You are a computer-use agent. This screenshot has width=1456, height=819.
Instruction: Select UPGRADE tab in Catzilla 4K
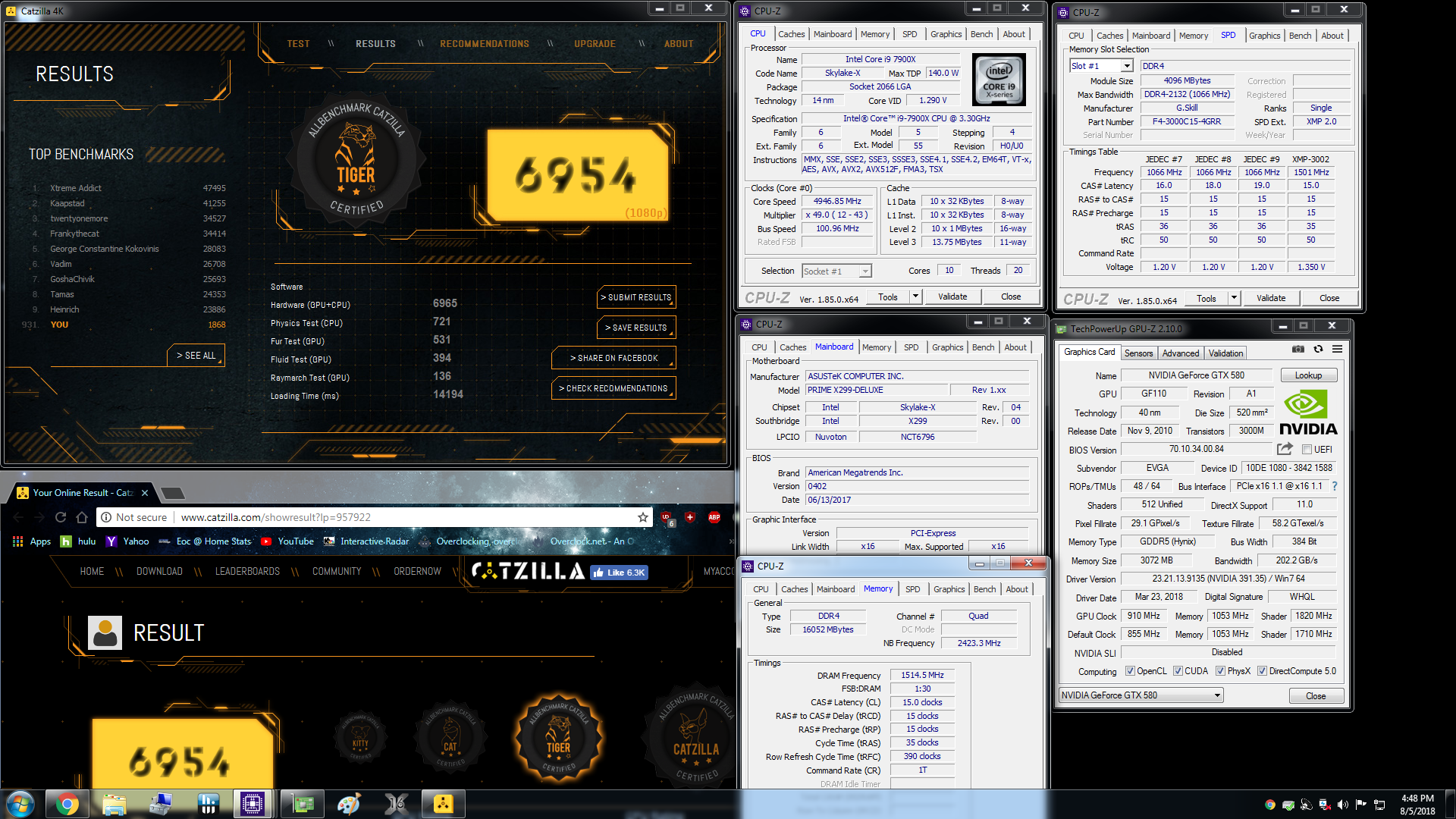[x=595, y=44]
